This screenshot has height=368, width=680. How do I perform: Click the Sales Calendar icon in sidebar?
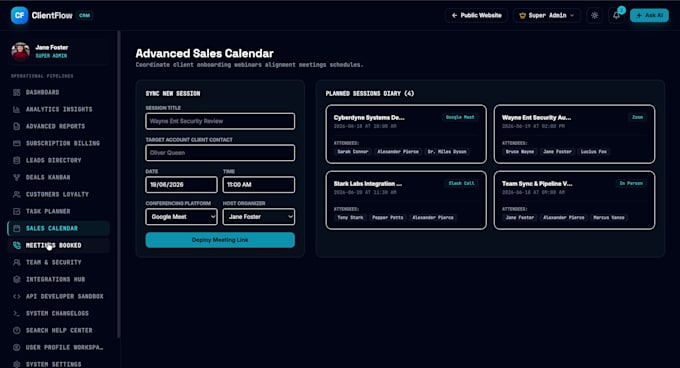tap(16, 228)
